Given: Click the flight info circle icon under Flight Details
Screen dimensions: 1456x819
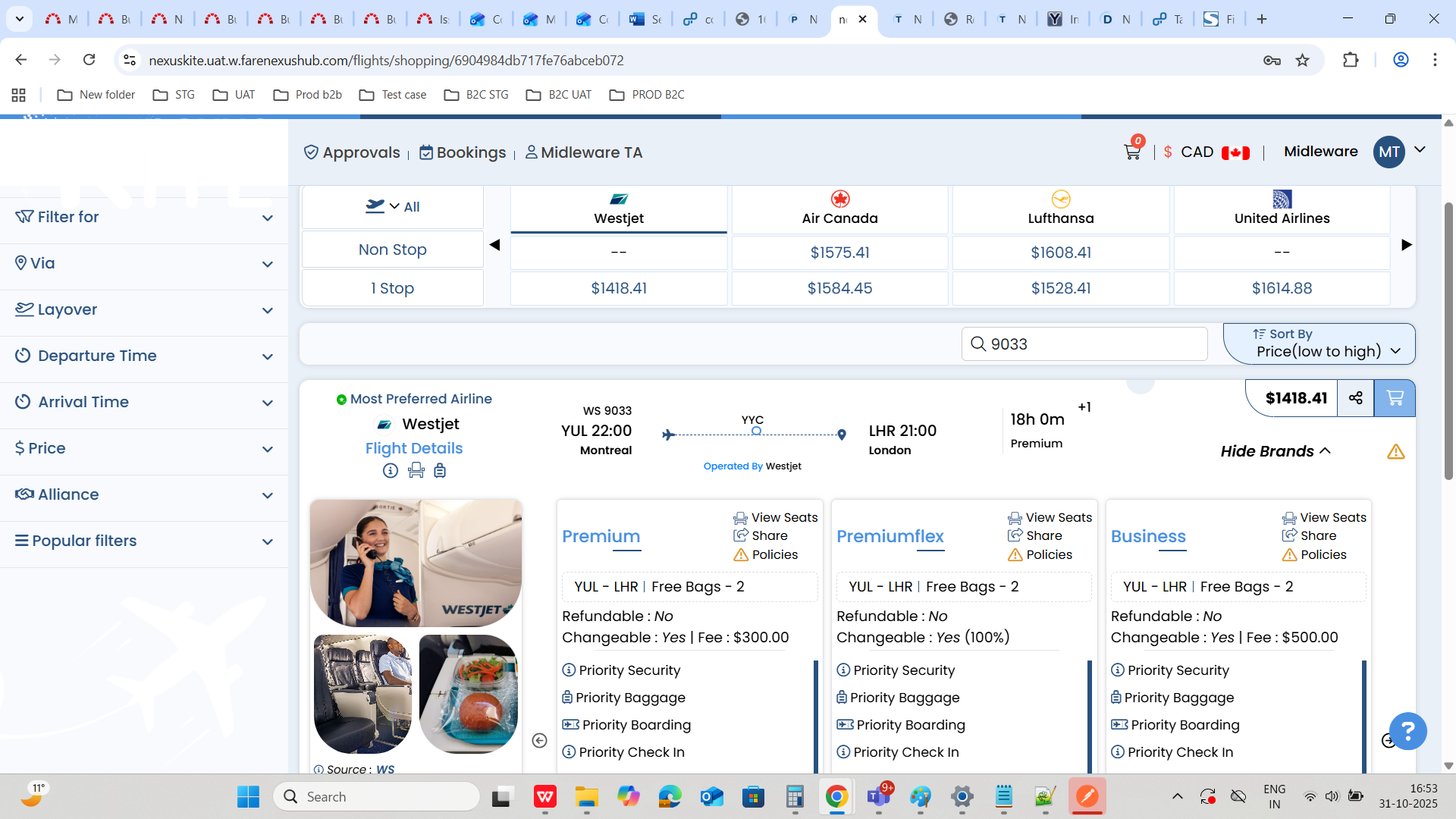Looking at the screenshot, I should [x=391, y=471].
